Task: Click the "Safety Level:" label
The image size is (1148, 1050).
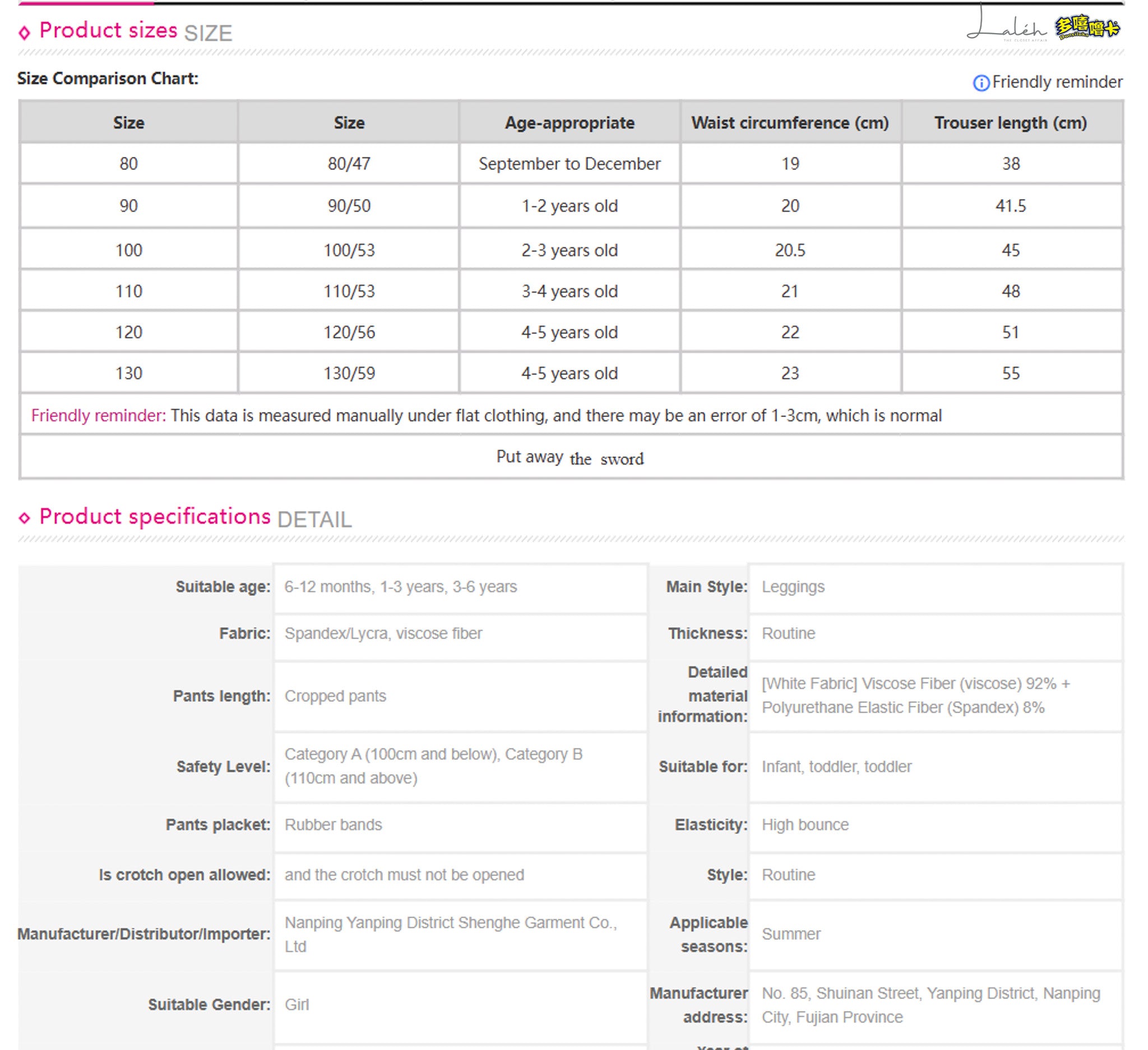Action: click(x=223, y=766)
